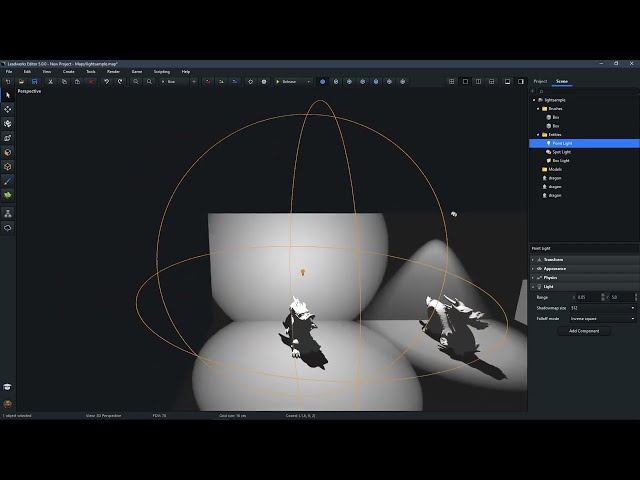This screenshot has height=480, width=640.
Task: Open the Box primitive type dropdown
Action: point(174,82)
